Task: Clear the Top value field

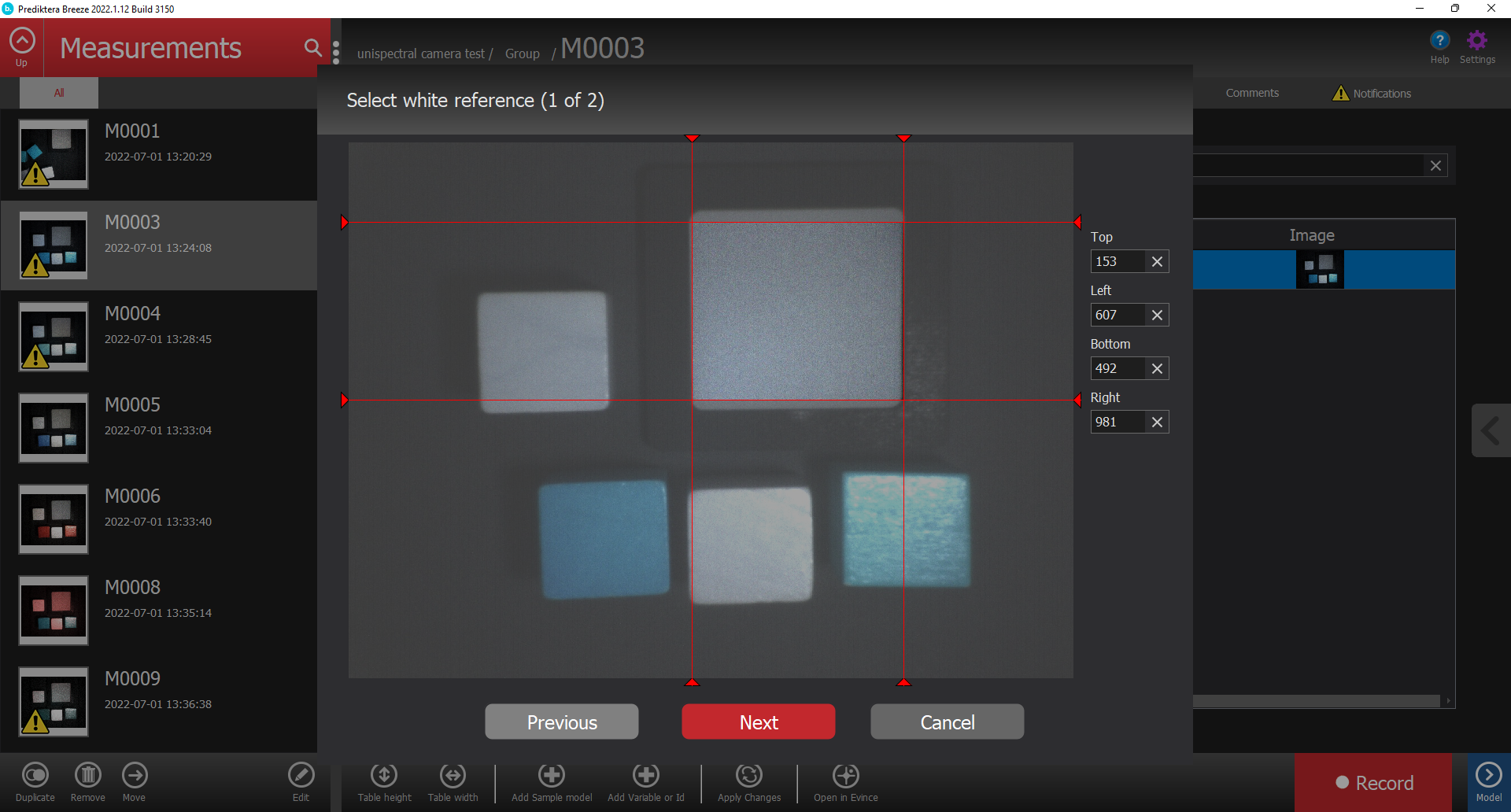Action: [1157, 262]
